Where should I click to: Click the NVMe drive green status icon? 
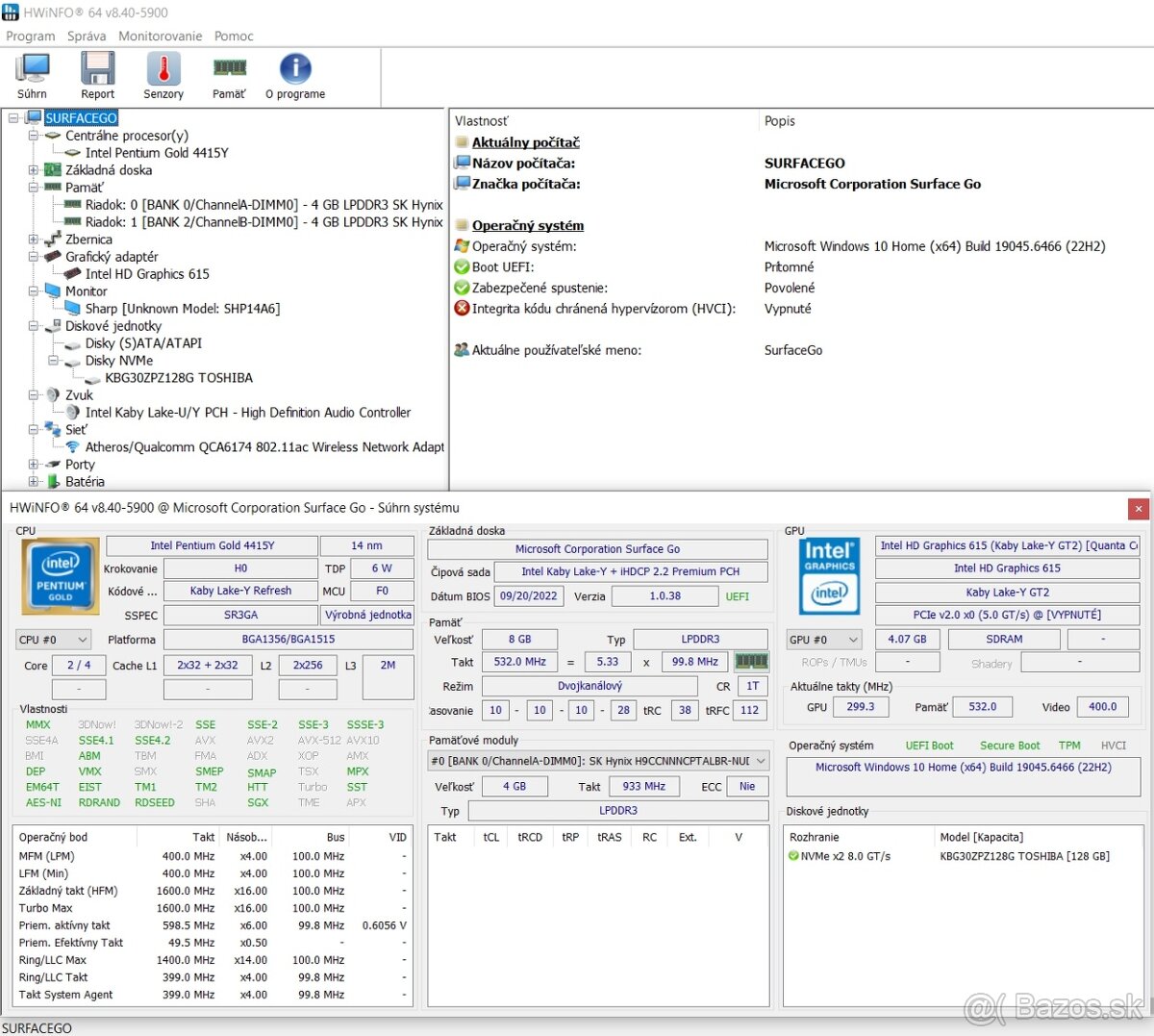[794, 856]
